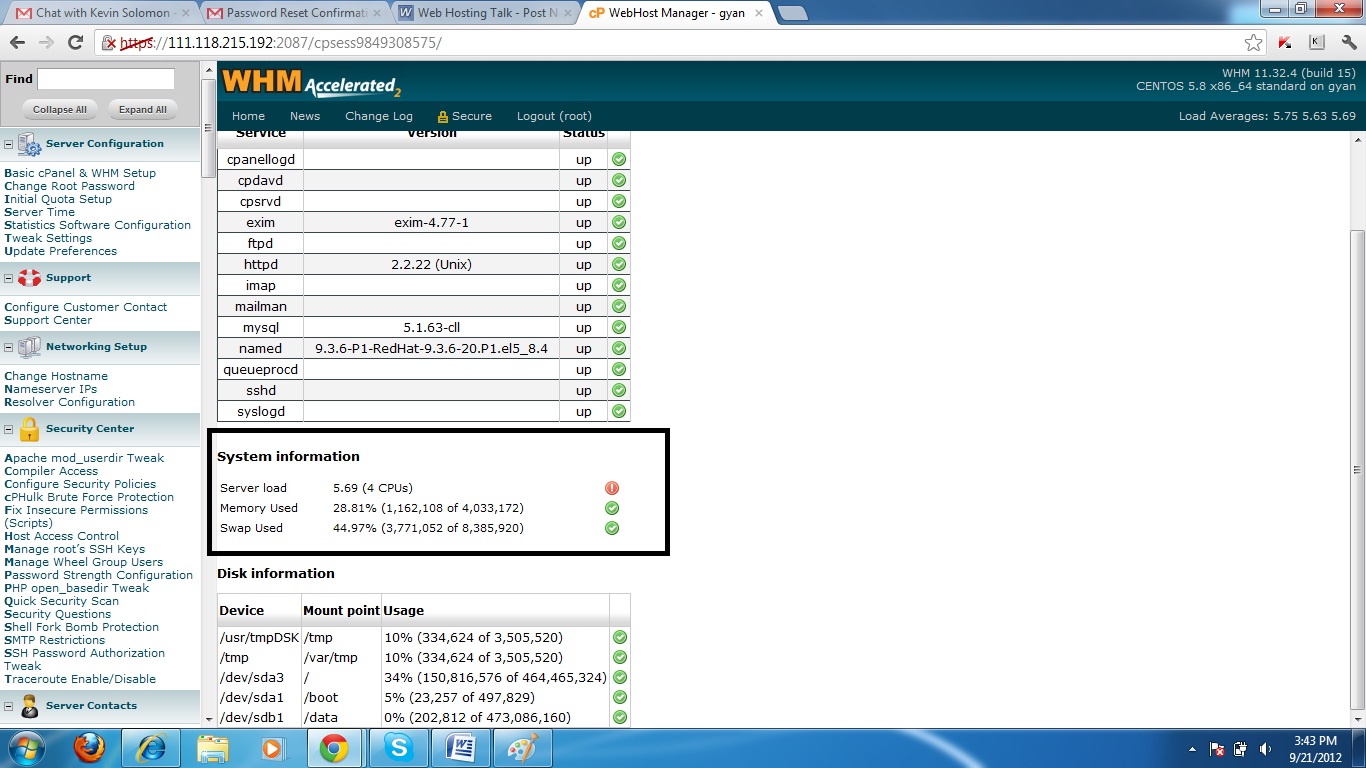
Task: Switch to Web Hosting Talk tab
Action: click(x=485, y=13)
